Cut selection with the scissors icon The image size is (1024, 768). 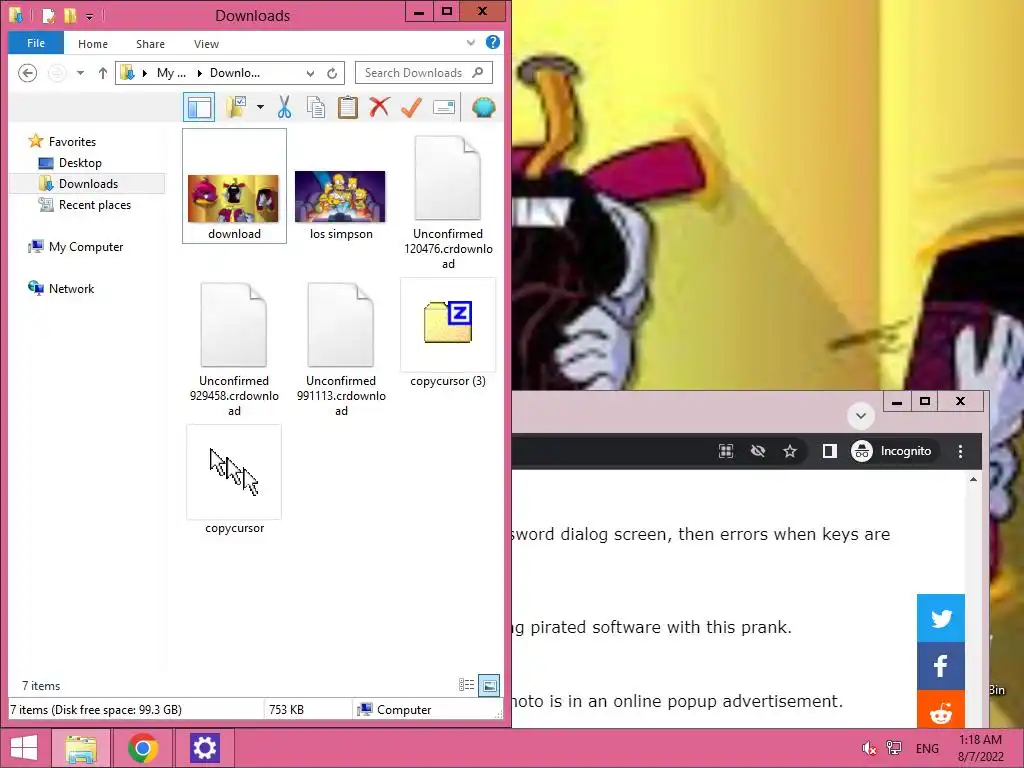[x=284, y=107]
